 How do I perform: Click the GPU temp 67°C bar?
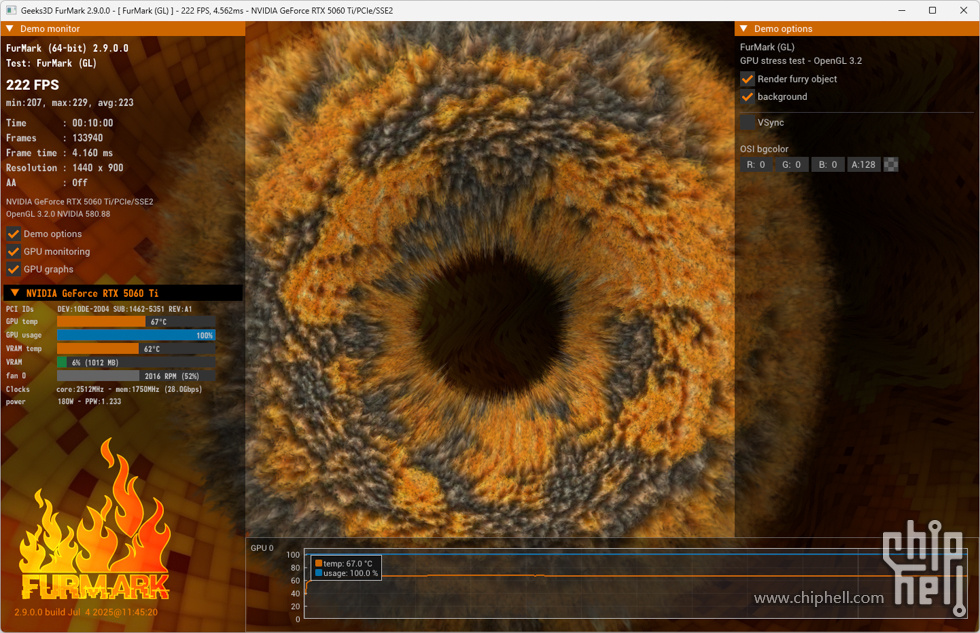click(x=136, y=322)
